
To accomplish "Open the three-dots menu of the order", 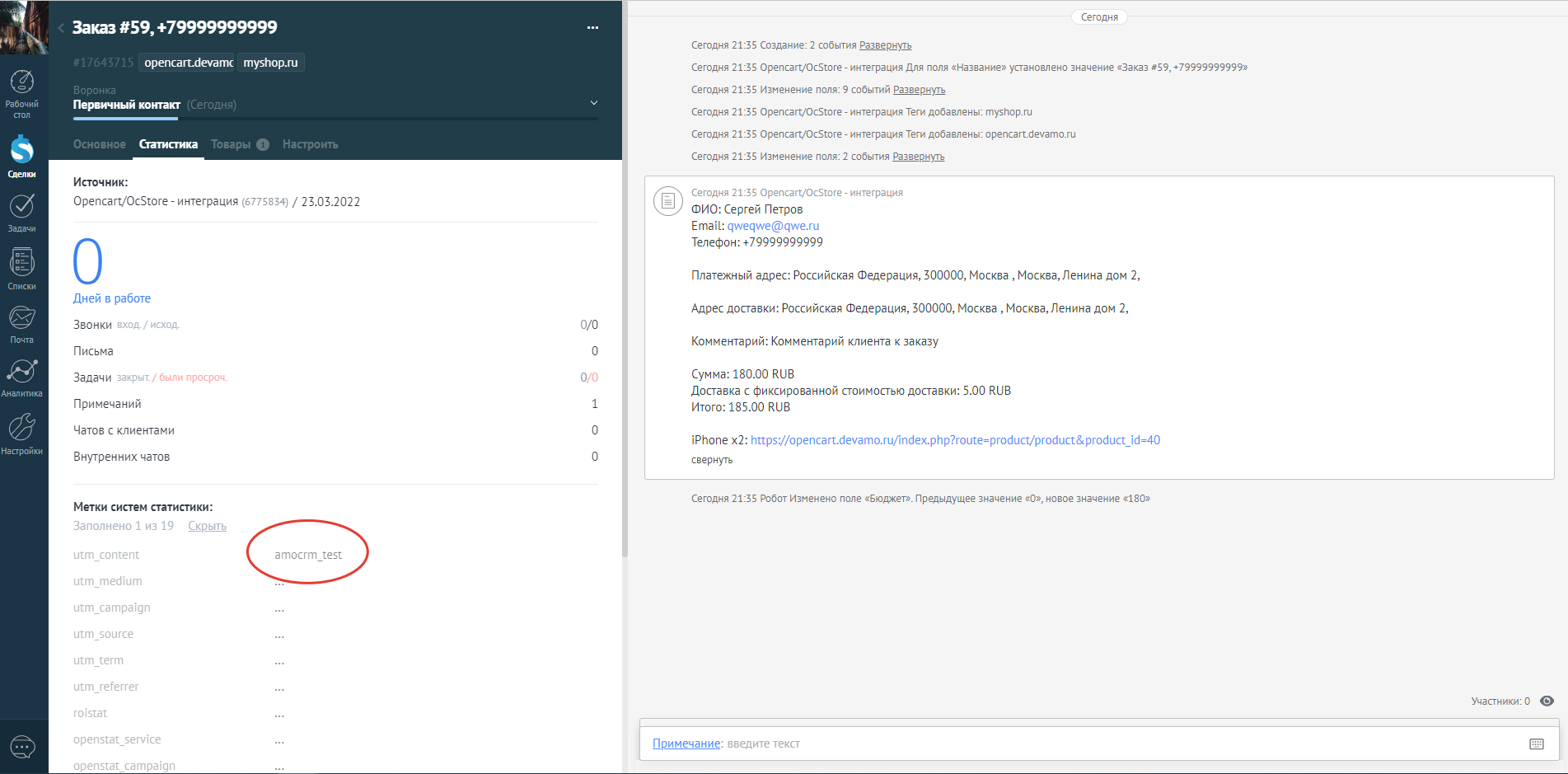I will click(592, 28).
